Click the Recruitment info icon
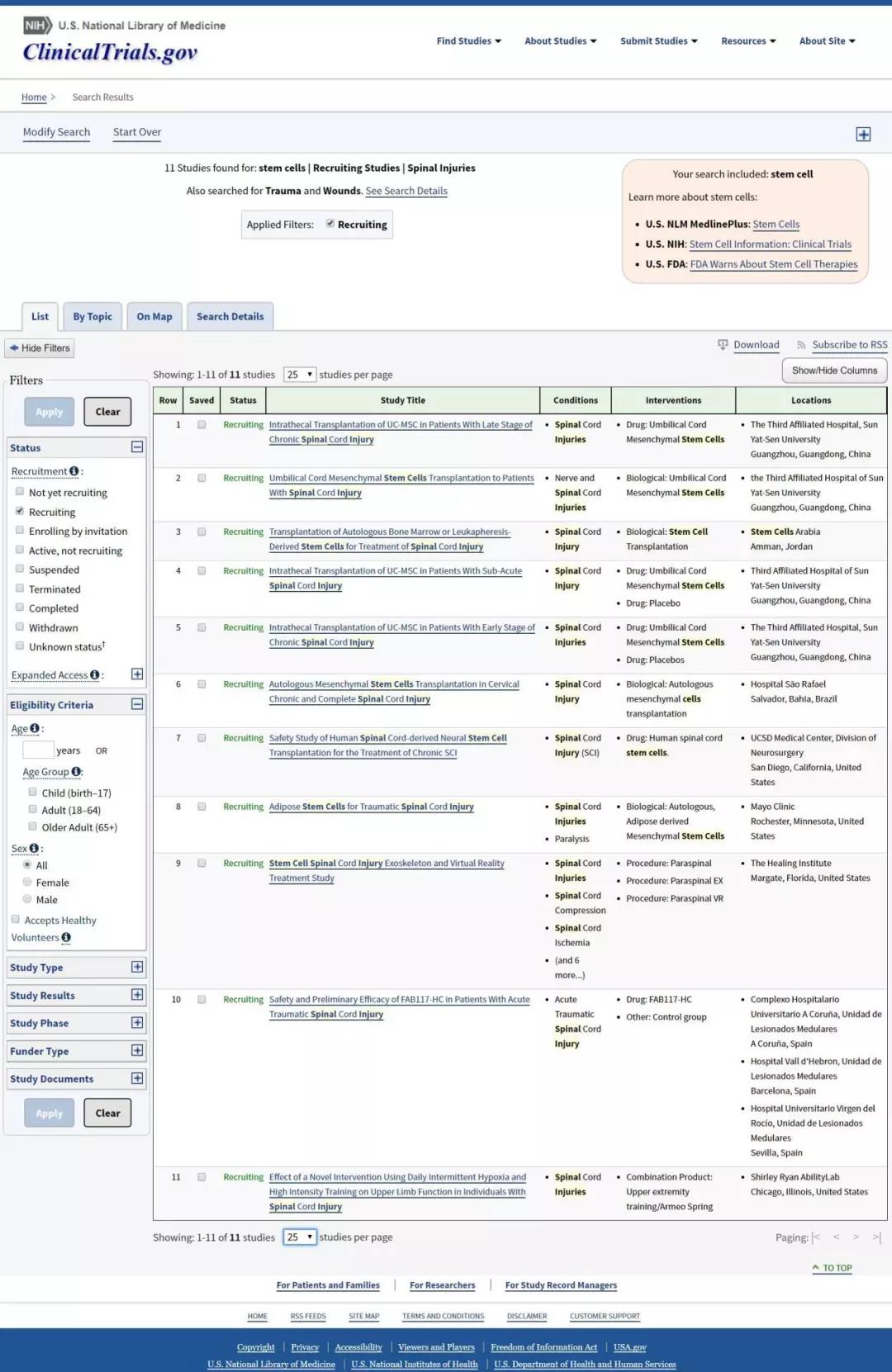Image resolution: width=892 pixels, height=1372 pixels. 74,471
